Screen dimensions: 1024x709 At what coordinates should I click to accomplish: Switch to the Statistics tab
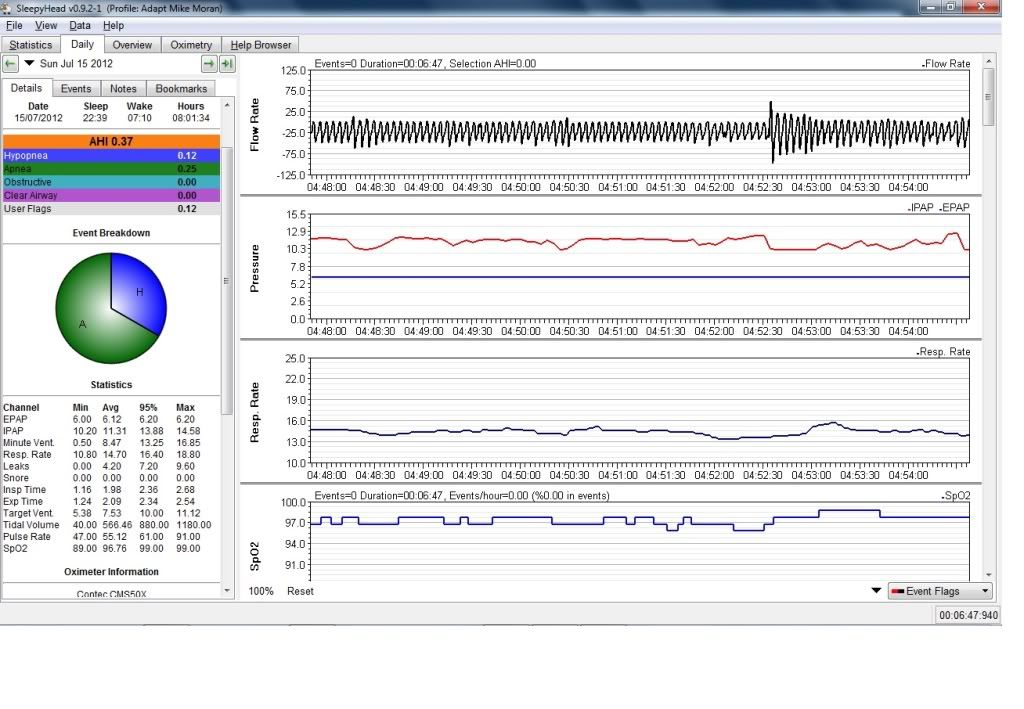31,45
